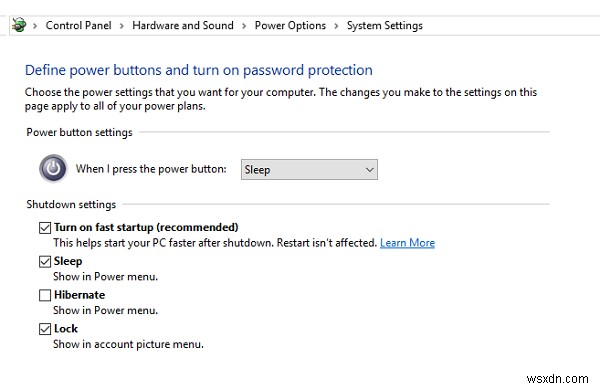
Task: Open Control Panel breadcrumb
Action: 78,26
